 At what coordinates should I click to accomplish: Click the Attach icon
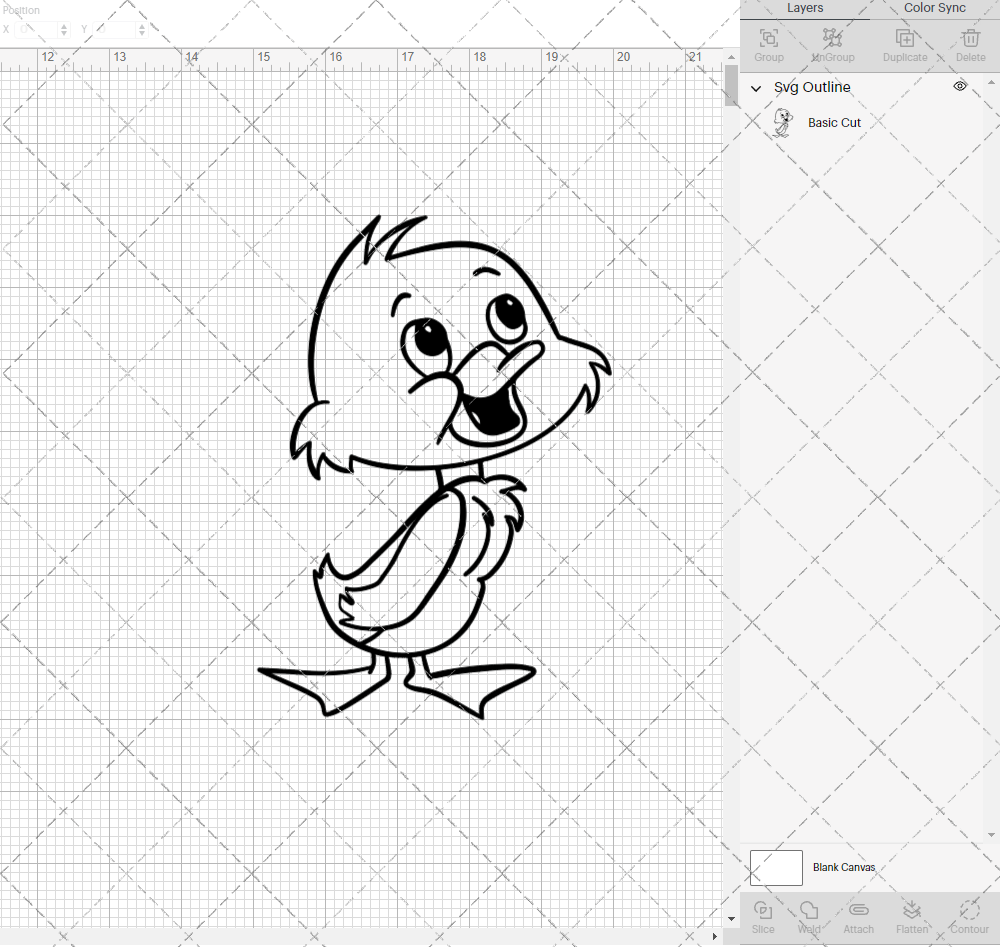click(x=858, y=916)
